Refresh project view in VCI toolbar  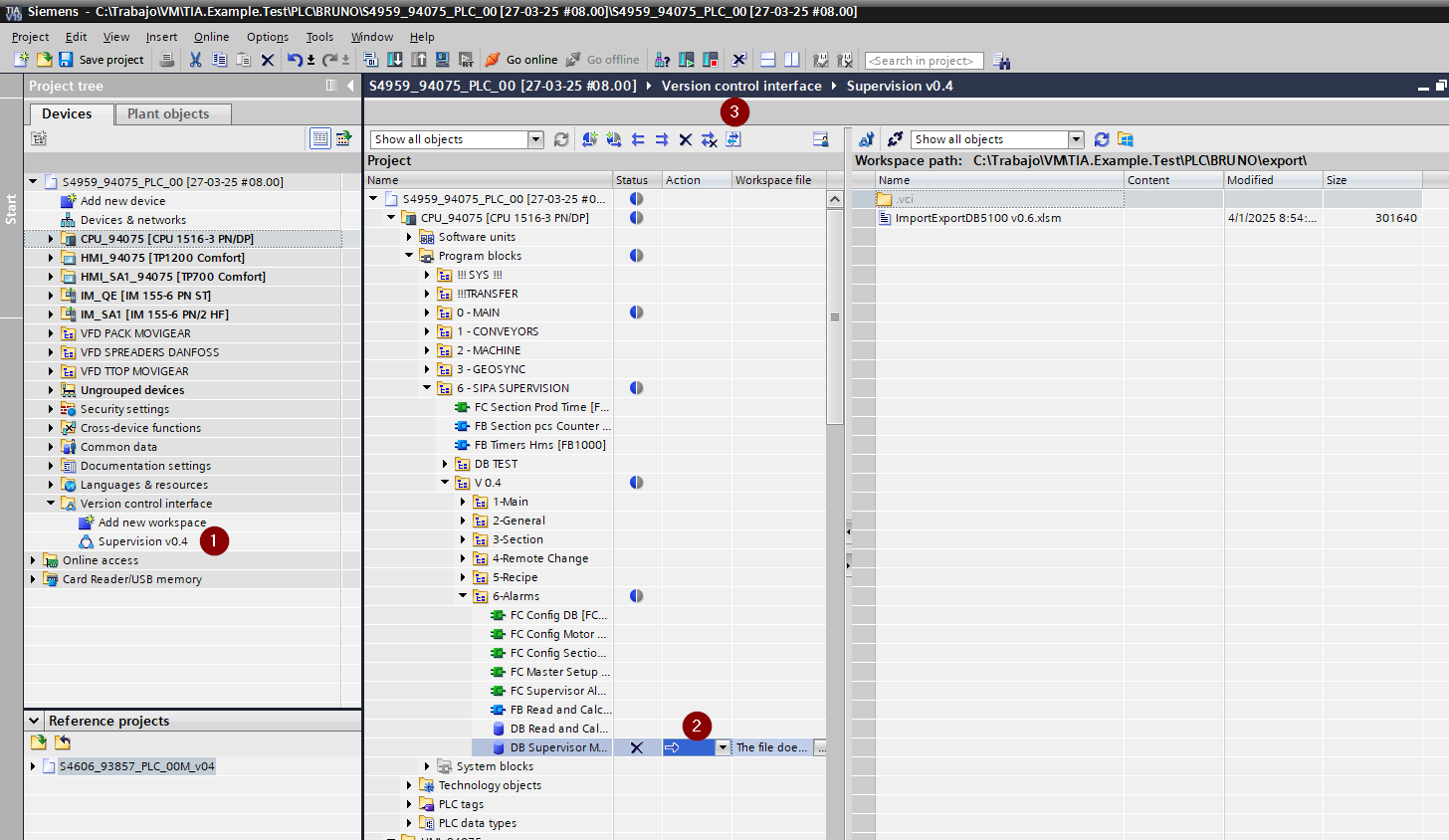(x=561, y=139)
